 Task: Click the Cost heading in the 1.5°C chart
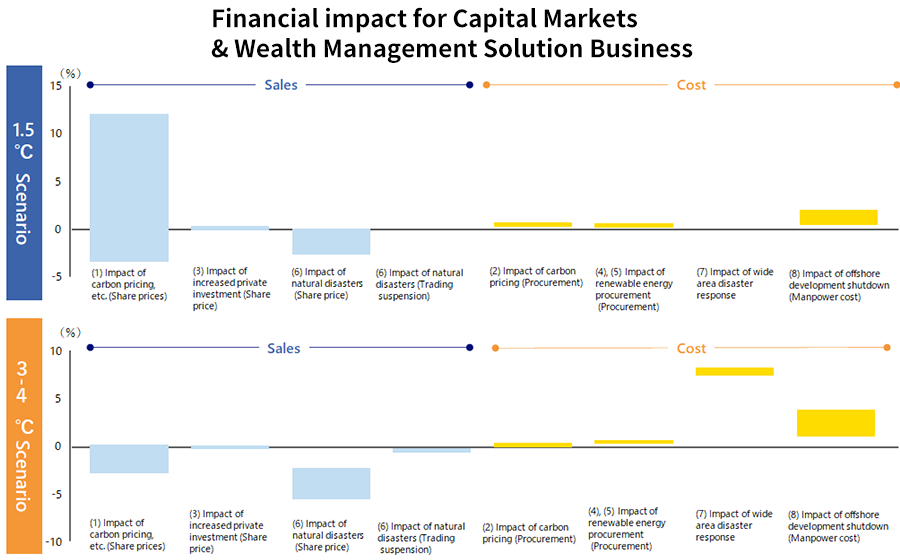691,85
